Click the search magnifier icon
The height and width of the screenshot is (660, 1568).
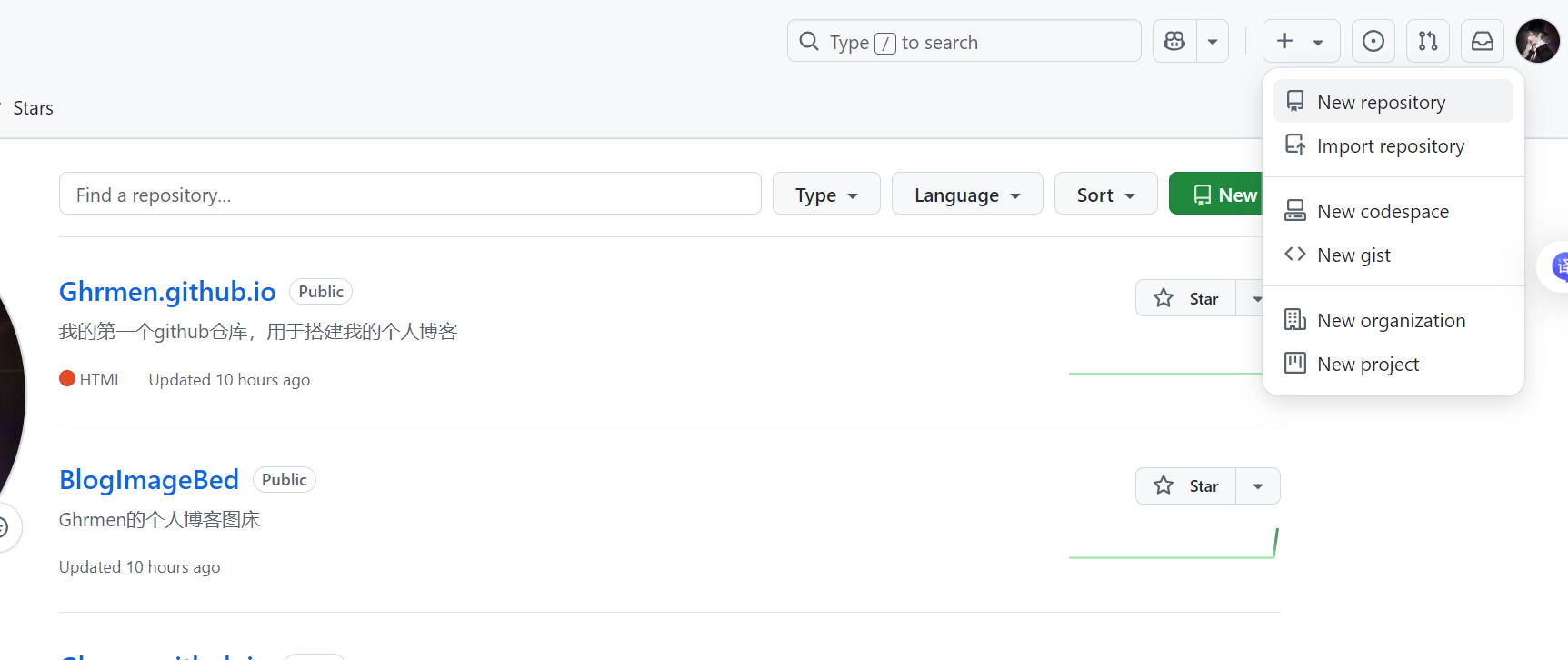(809, 41)
